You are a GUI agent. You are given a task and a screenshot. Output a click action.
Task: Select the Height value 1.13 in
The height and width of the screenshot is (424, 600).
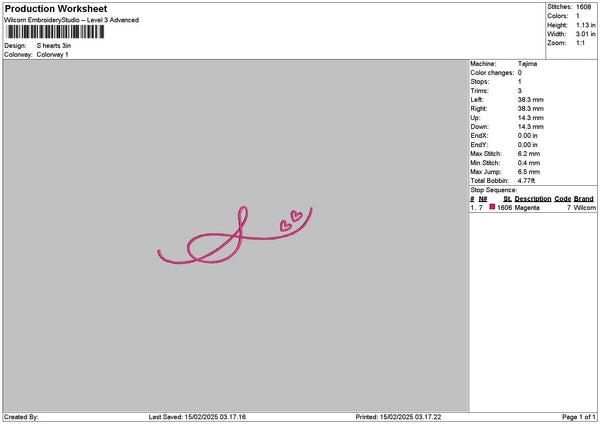(x=585, y=25)
